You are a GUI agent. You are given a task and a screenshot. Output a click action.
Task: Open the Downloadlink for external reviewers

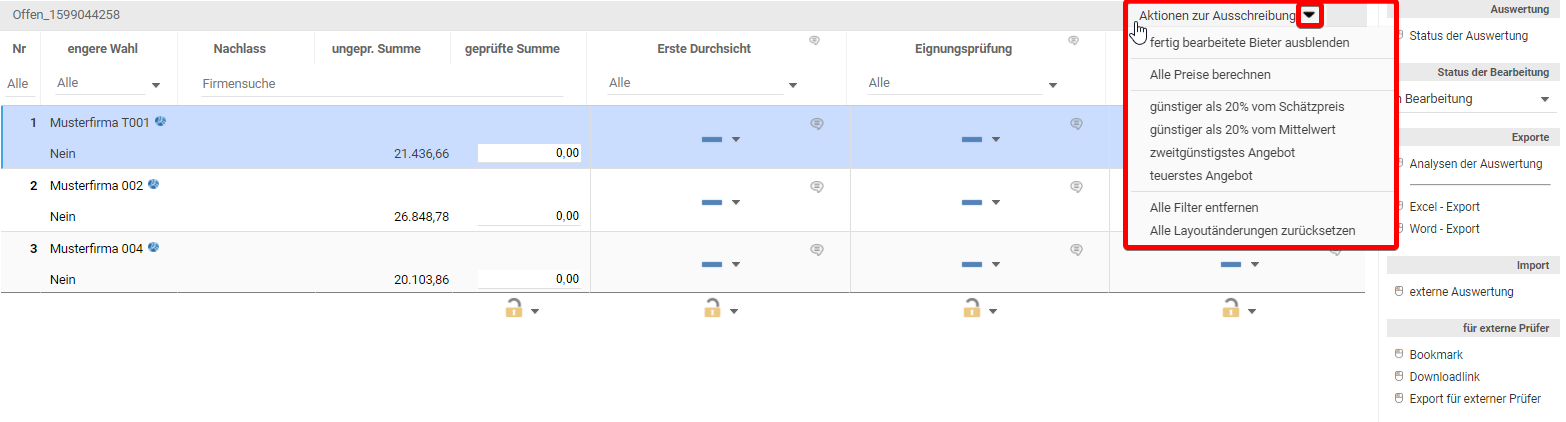coord(1444,377)
